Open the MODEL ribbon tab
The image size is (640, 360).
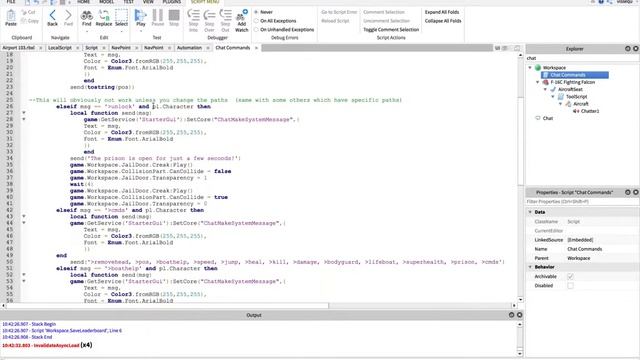(x=107, y=2)
